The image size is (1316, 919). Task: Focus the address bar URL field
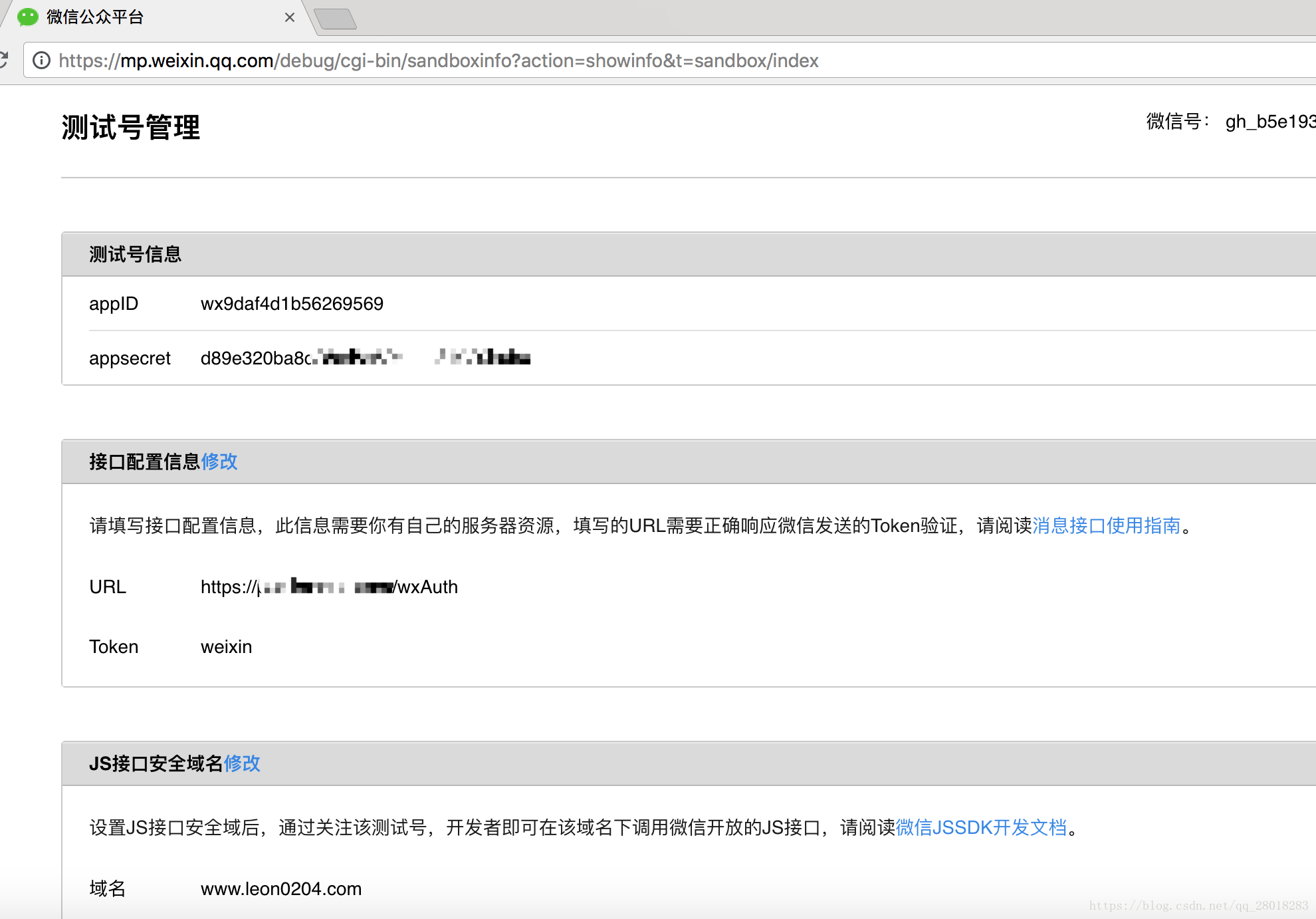(x=671, y=61)
